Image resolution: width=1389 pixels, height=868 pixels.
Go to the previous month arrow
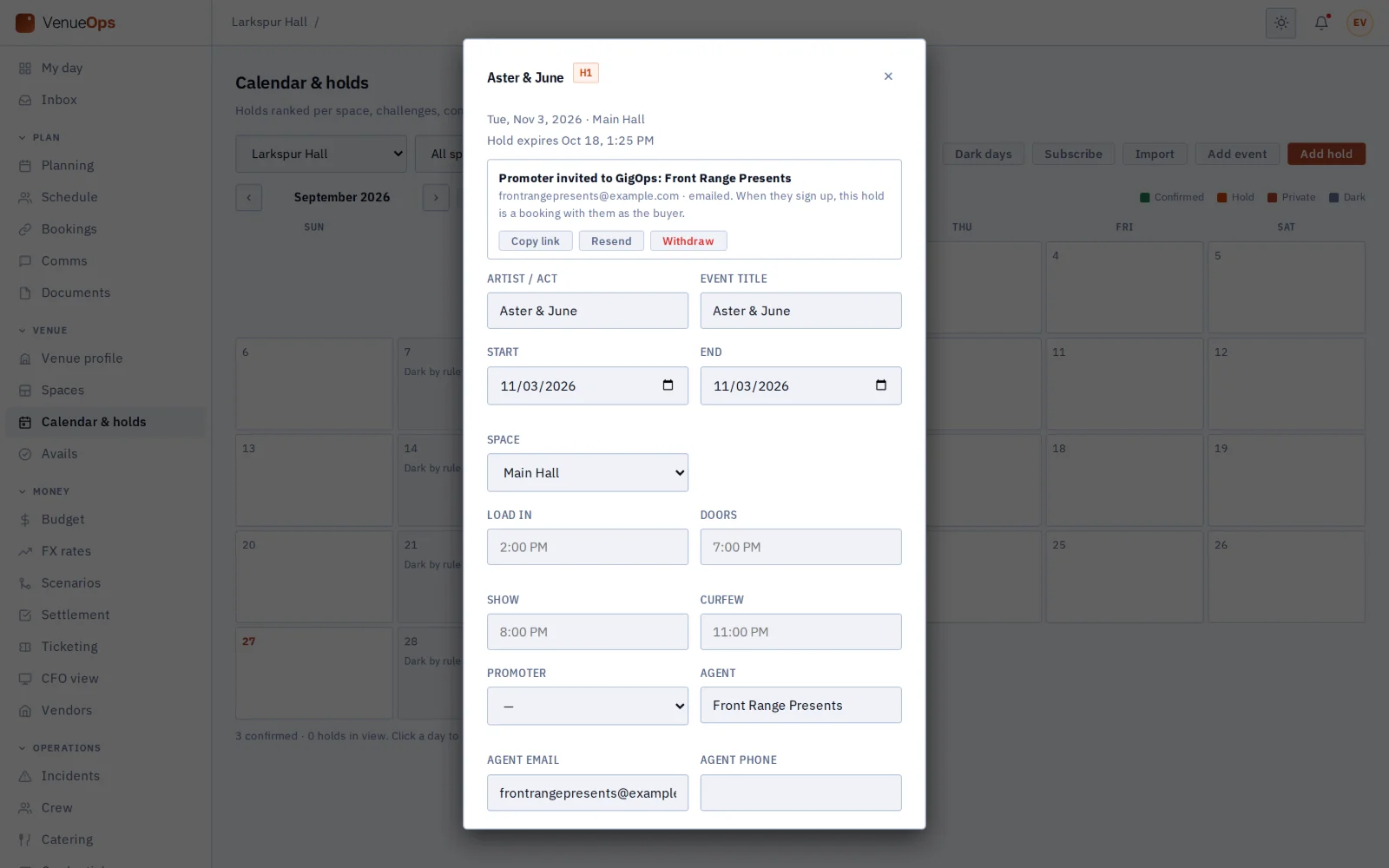(248, 198)
